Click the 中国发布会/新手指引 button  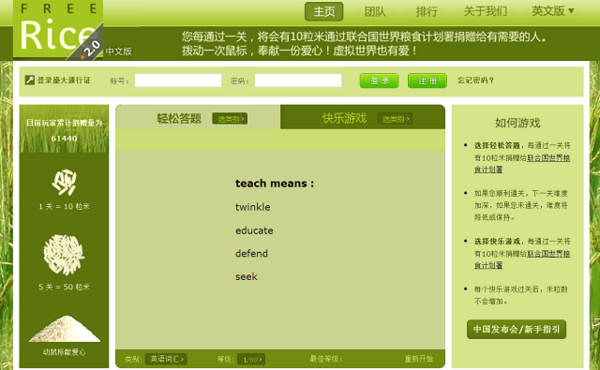click(516, 329)
